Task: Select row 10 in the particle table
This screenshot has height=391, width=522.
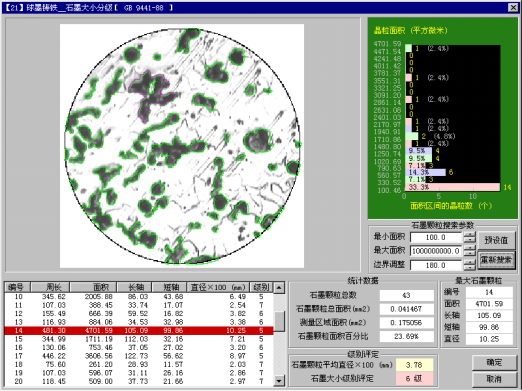Action: point(139,297)
